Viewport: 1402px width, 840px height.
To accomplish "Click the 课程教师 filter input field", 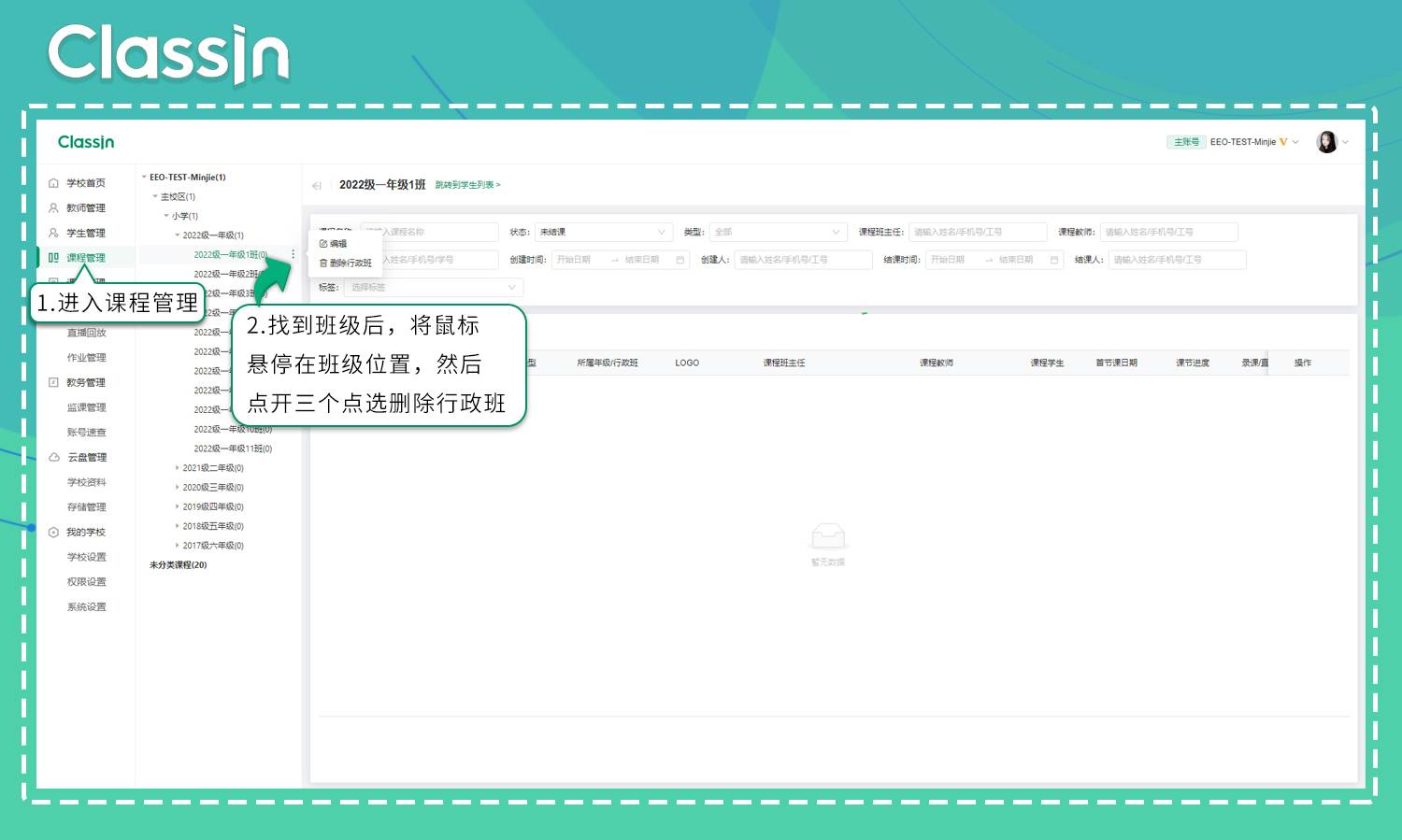I will 1168,232.
